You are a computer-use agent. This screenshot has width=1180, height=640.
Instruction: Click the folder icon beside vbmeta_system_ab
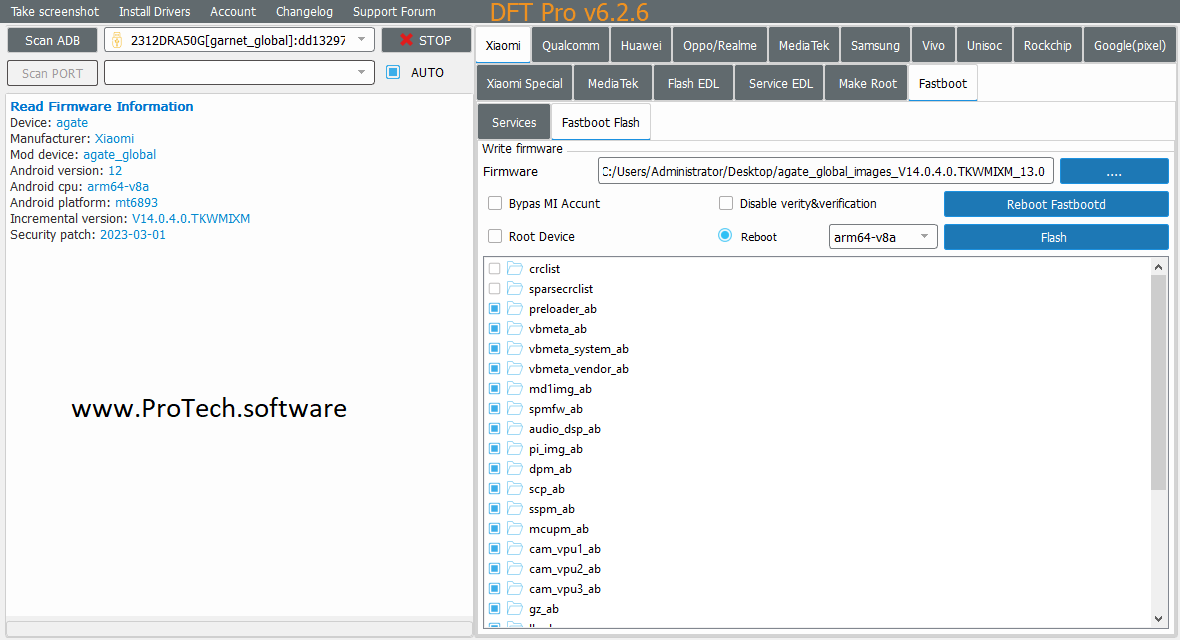tap(515, 349)
